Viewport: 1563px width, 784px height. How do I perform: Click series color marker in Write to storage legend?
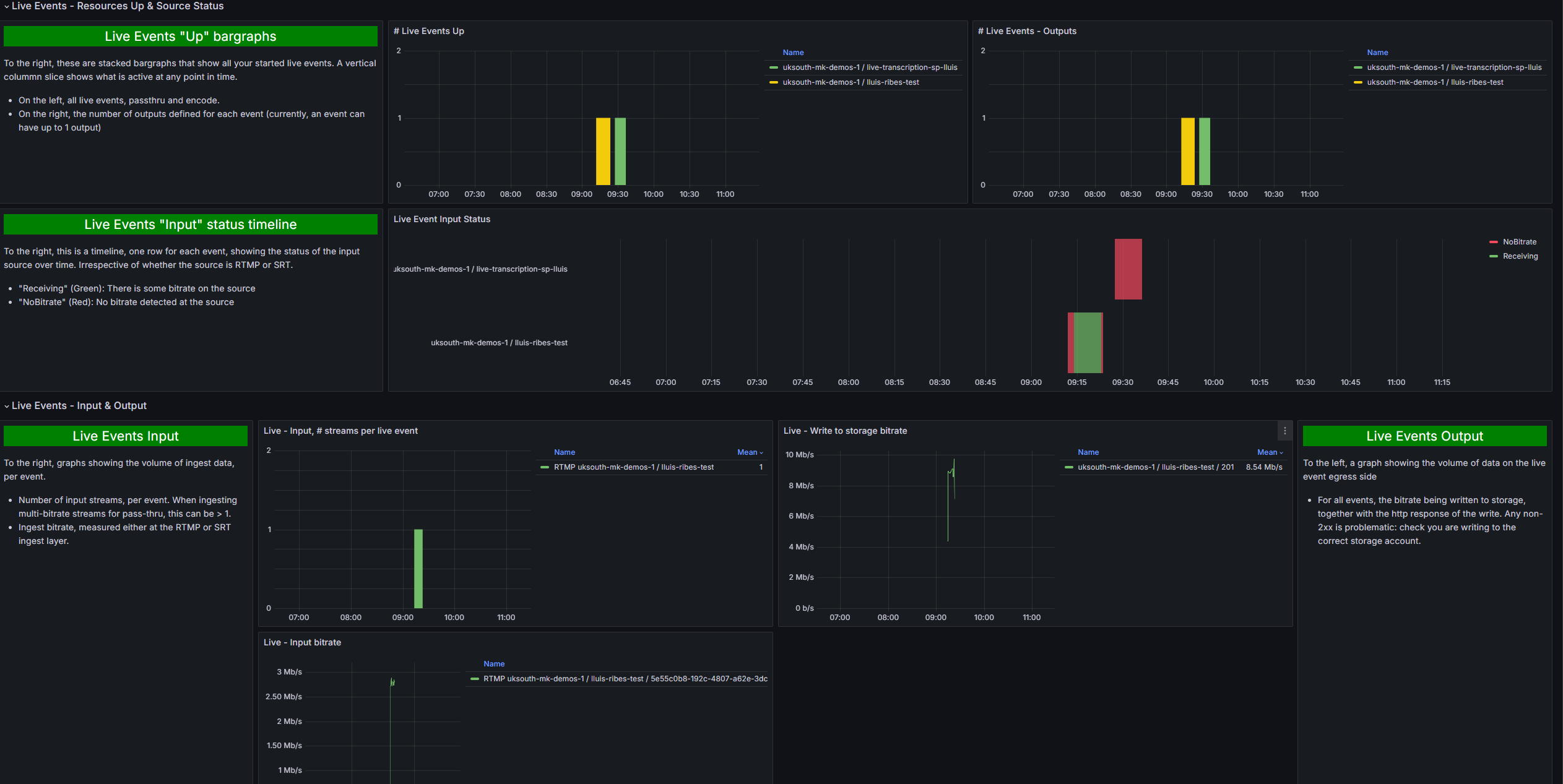[x=1068, y=467]
